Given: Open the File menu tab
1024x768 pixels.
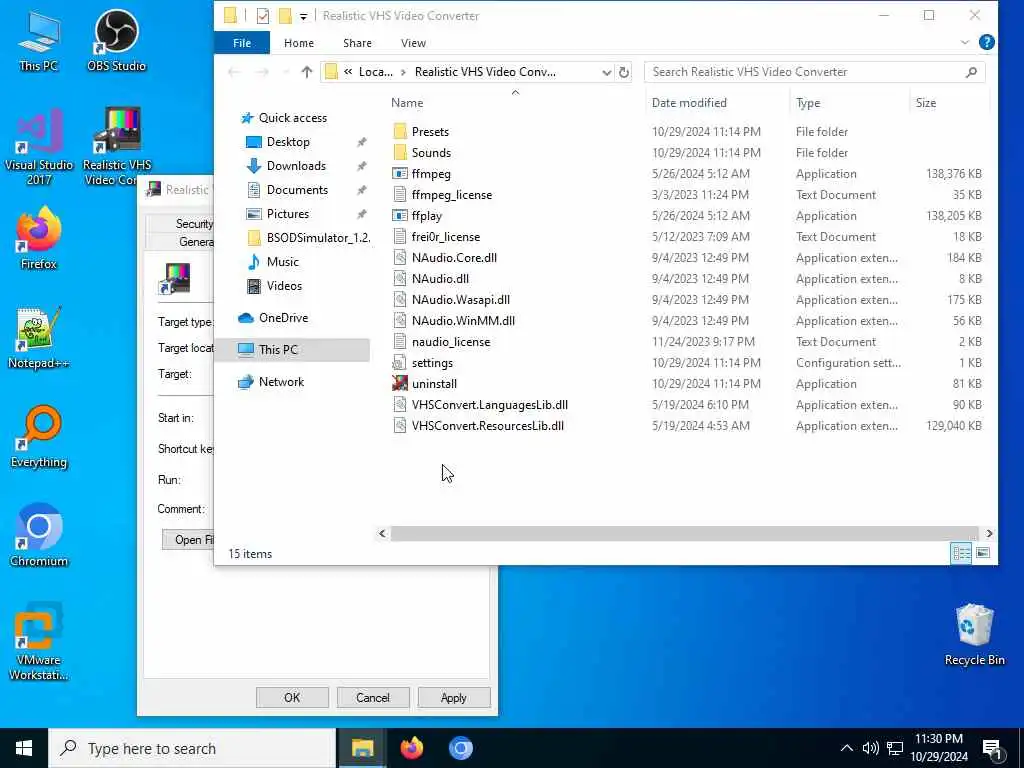Looking at the screenshot, I should tap(242, 43).
